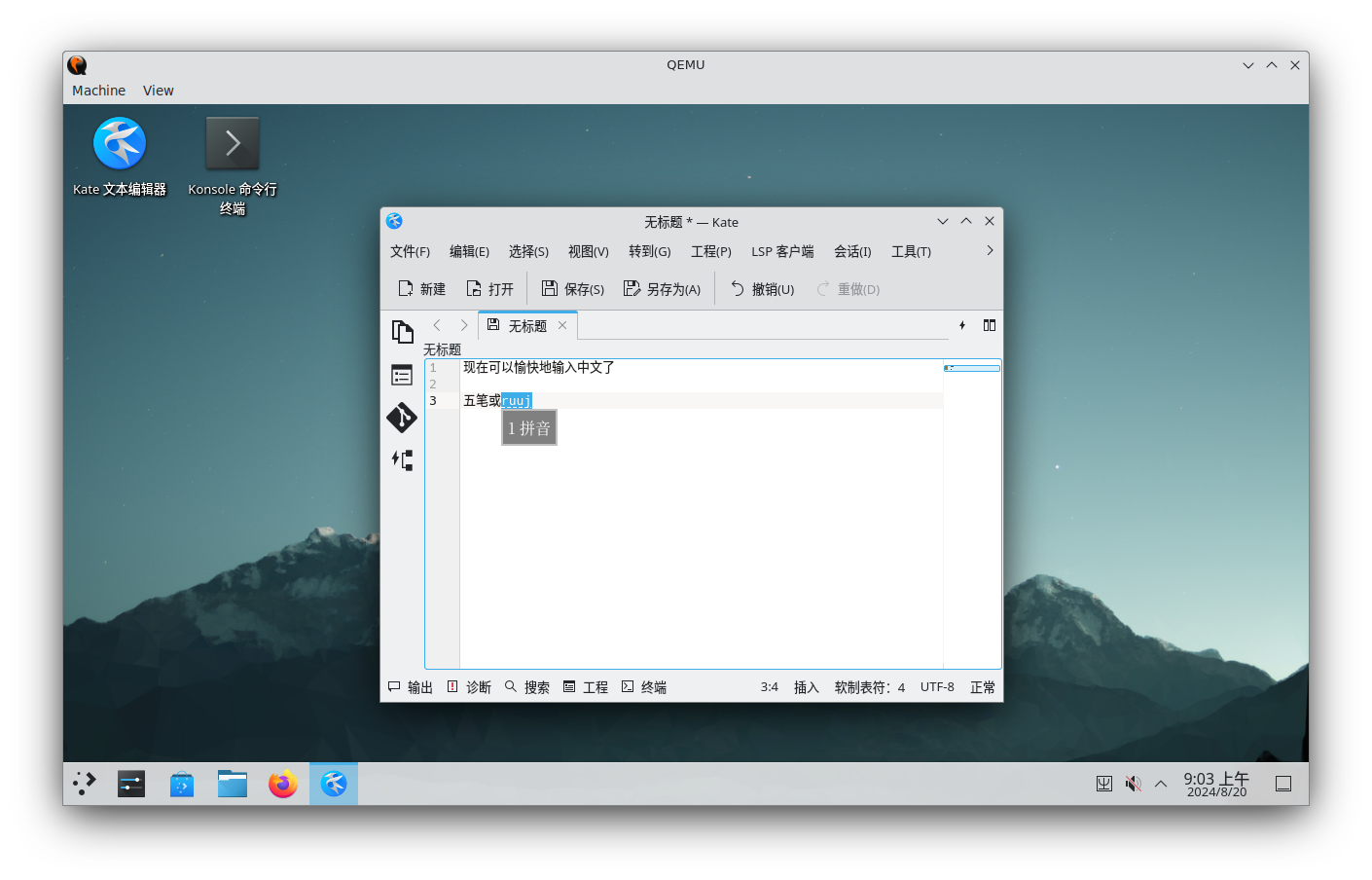The width and height of the screenshot is (1372, 880).
Task: Click the back navigation chevron
Action: [x=437, y=325]
